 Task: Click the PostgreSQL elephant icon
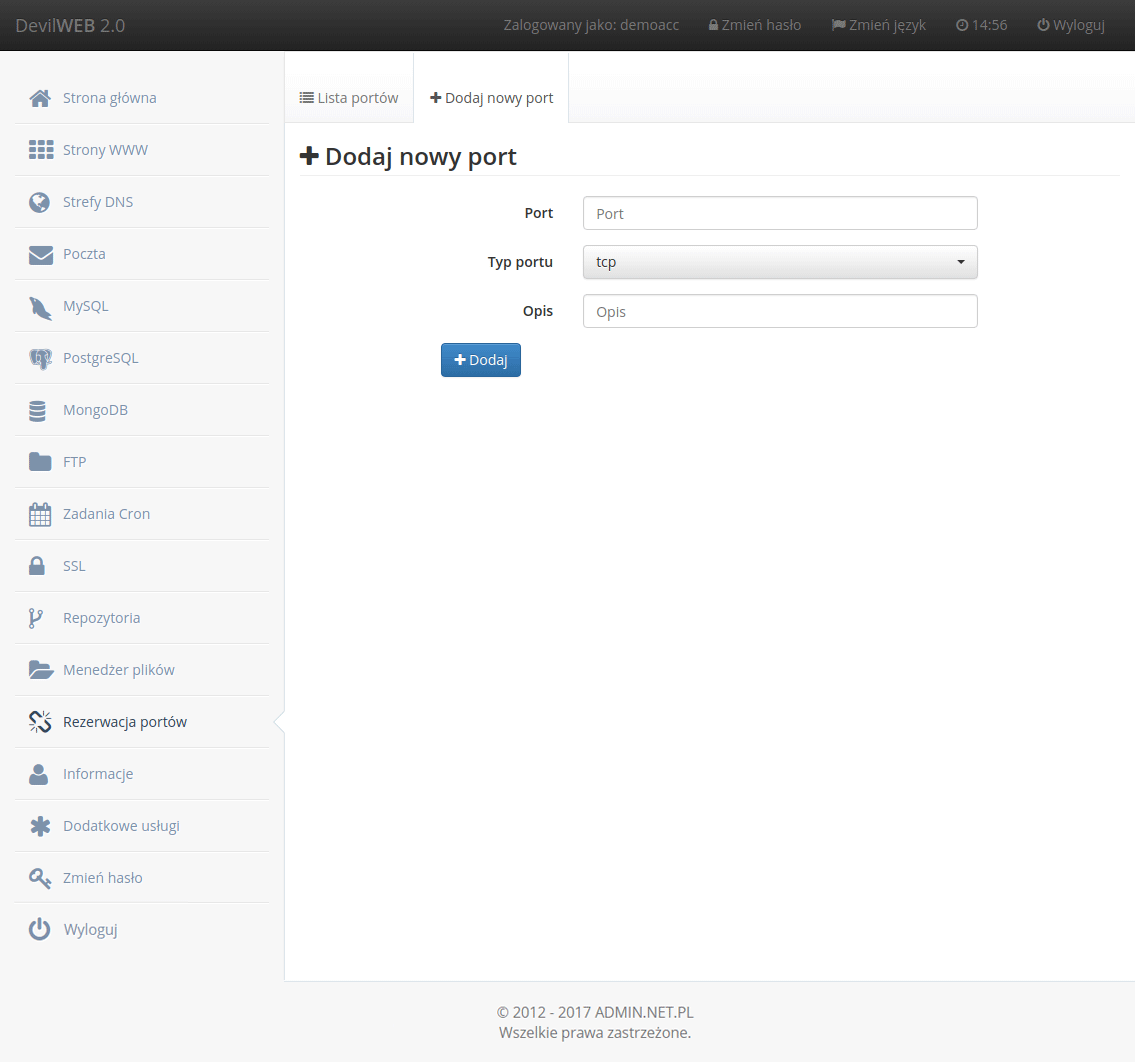pyautogui.click(x=40, y=358)
